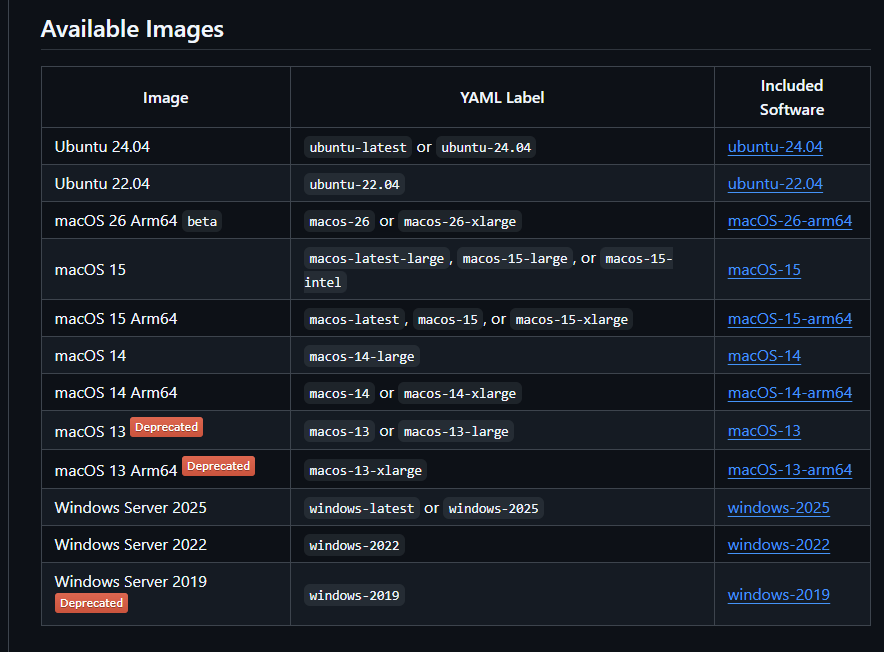This screenshot has height=652, width=884.
Task: Click the macos-15-large code label
Action: (x=515, y=258)
